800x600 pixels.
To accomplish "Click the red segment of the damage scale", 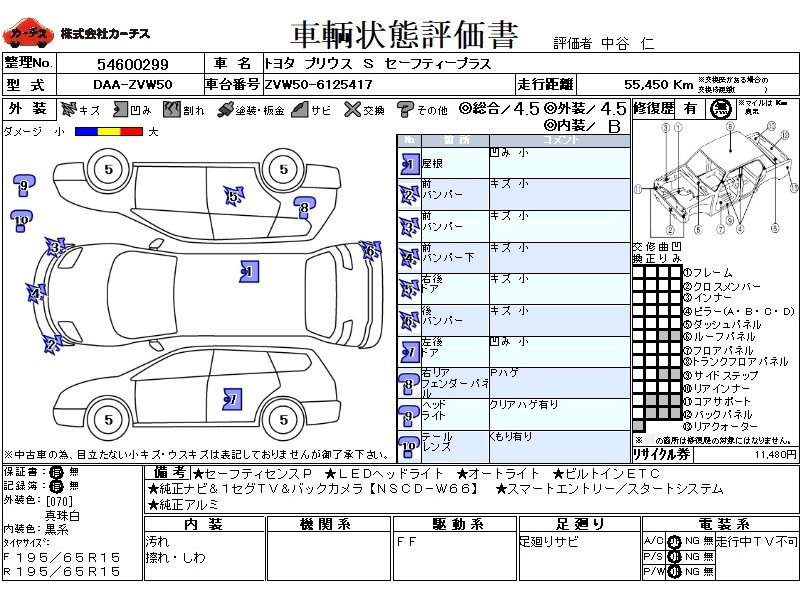I will (131, 132).
